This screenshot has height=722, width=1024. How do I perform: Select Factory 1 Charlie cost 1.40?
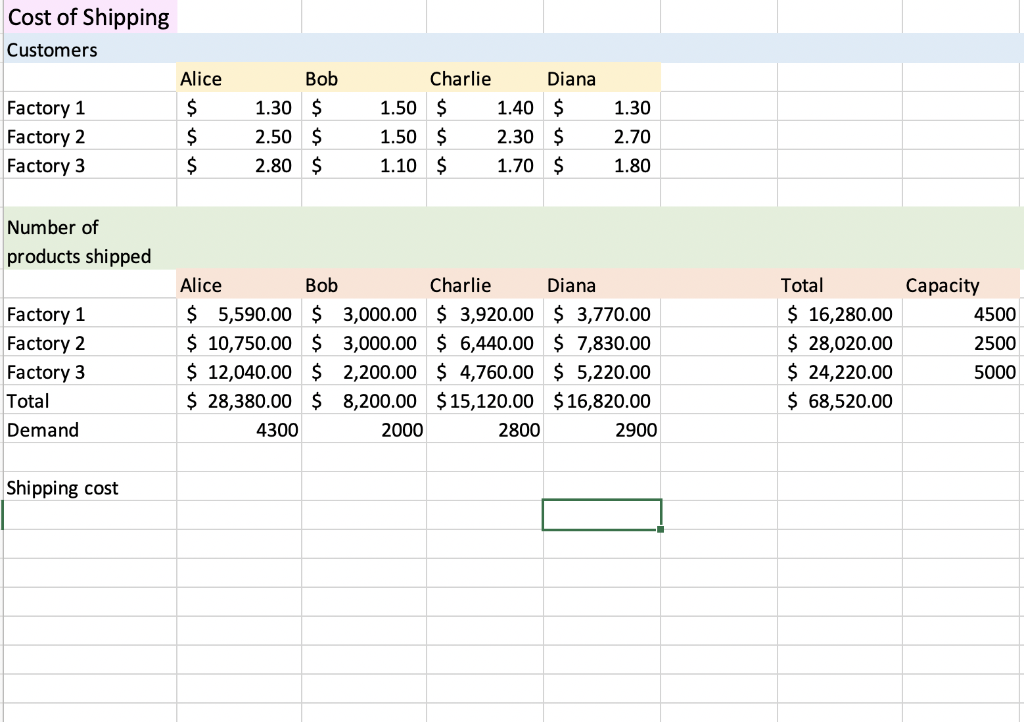tap(485, 106)
